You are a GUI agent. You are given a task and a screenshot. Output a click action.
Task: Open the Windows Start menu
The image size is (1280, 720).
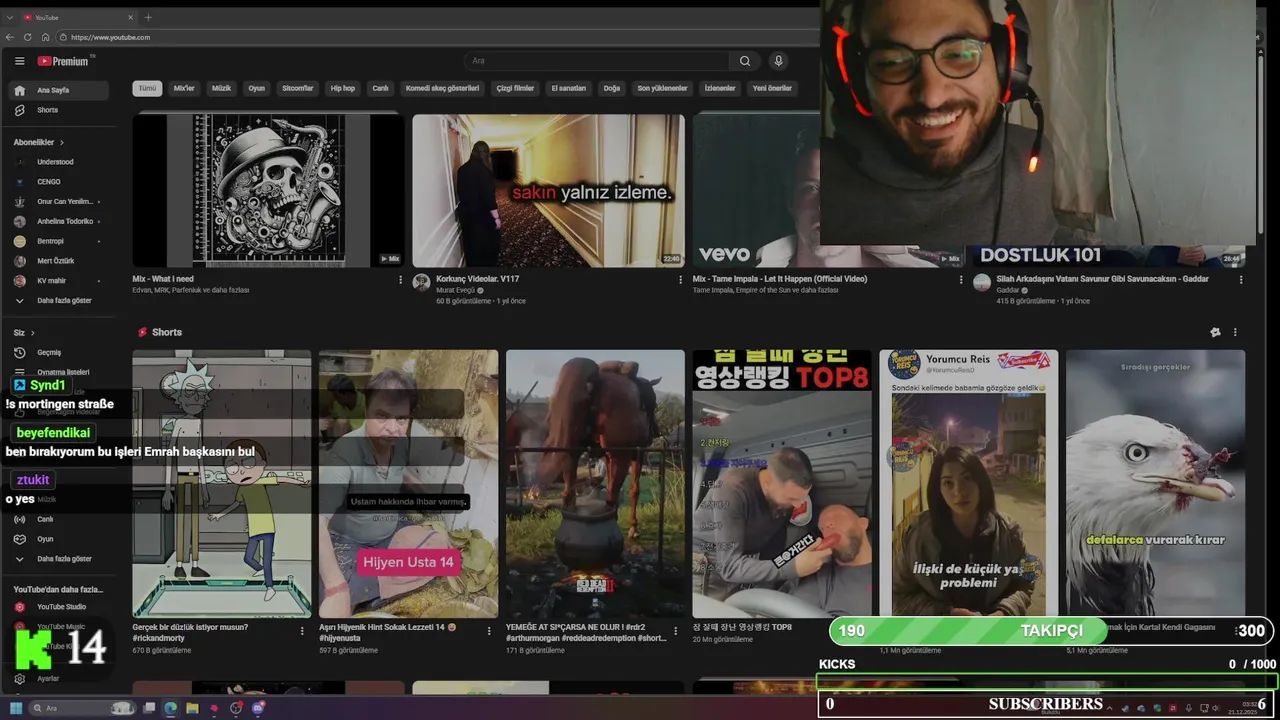pos(16,708)
